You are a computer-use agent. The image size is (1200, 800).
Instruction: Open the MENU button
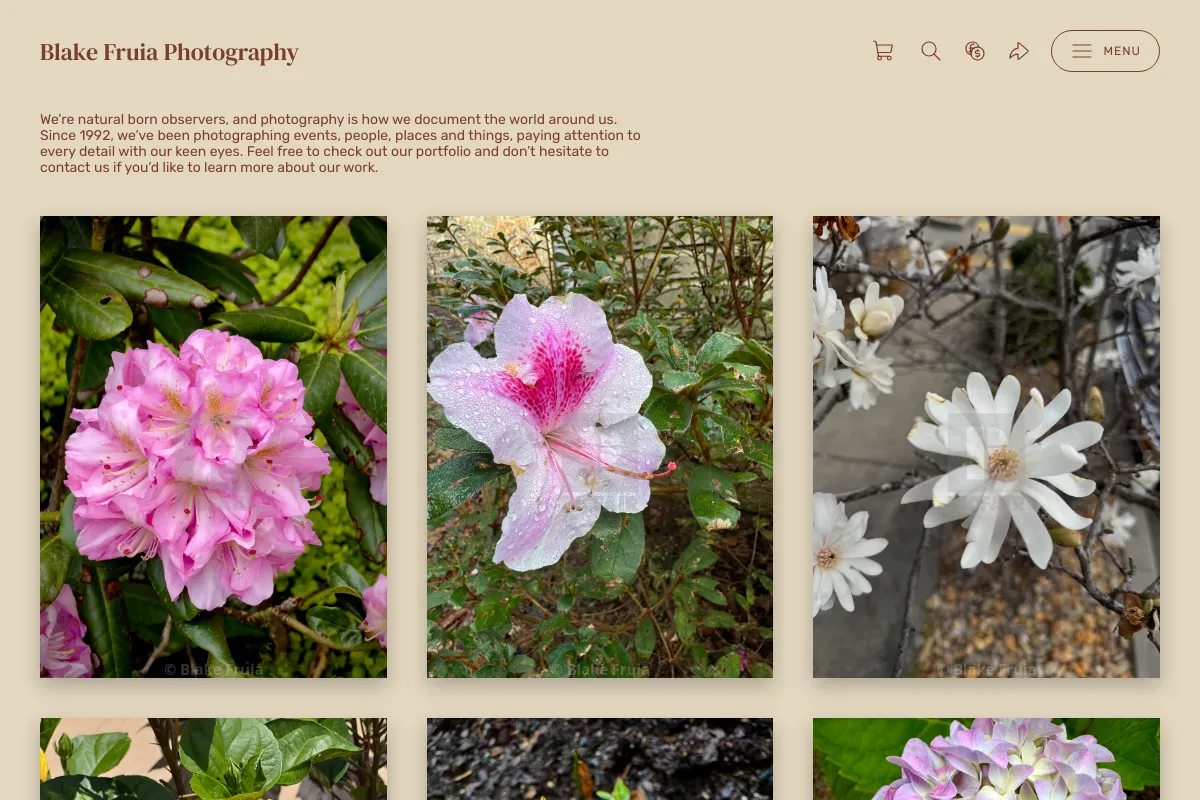1105,51
